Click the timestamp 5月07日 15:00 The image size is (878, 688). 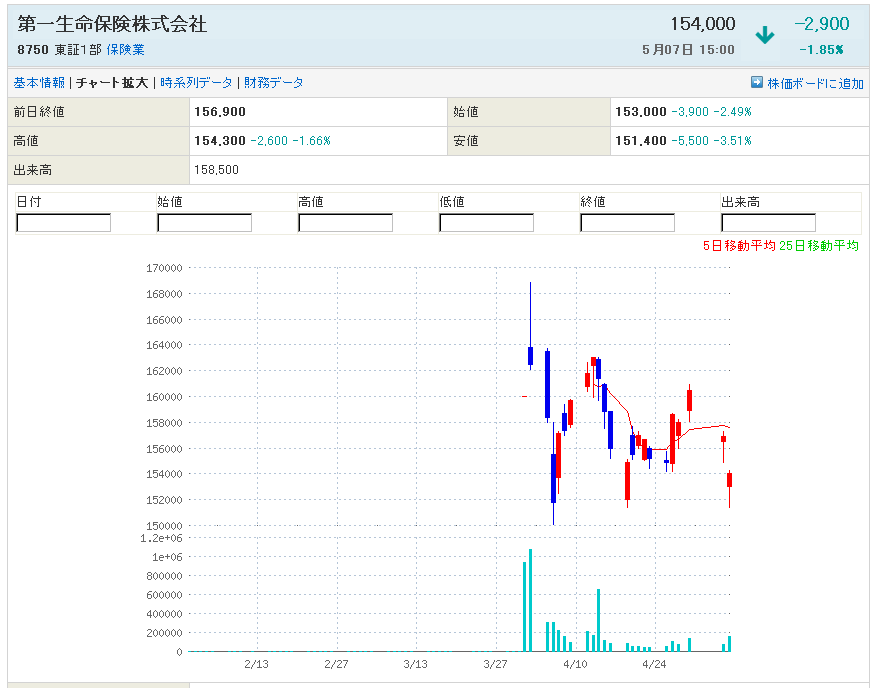pyautogui.click(x=688, y=50)
